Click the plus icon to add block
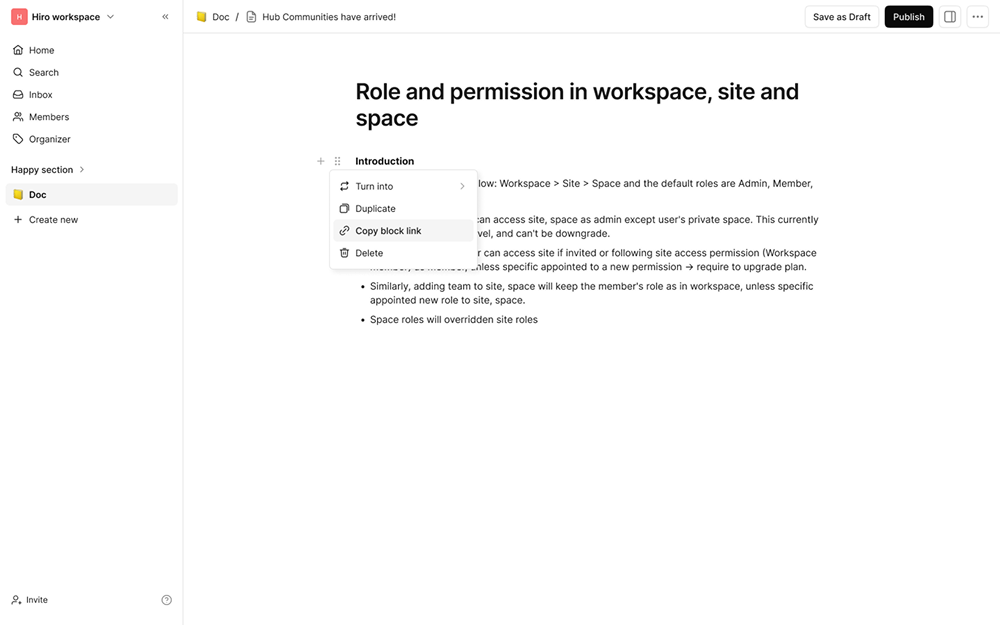The image size is (1000, 625). [x=321, y=161]
